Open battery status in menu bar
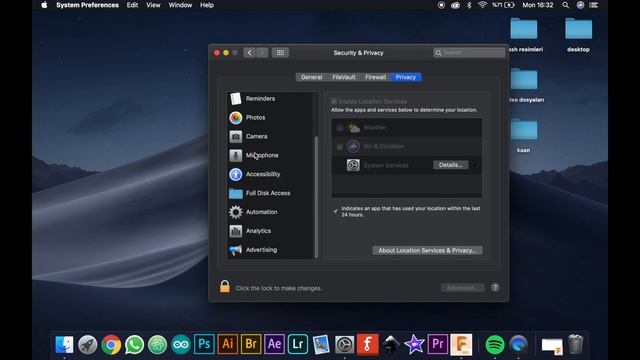640x360 pixels. pos(503,5)
